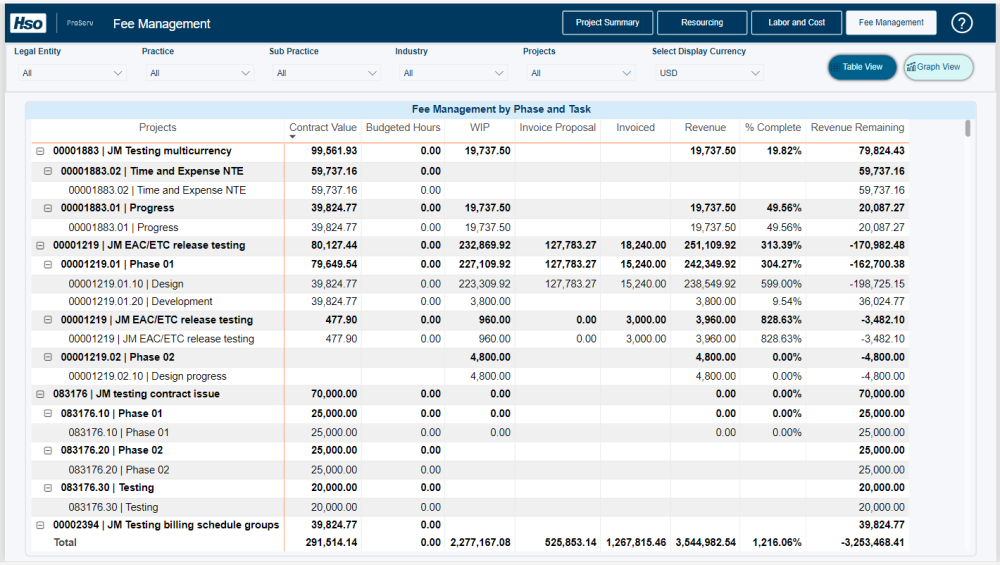Open the Legal Entity dropdown
The width and height of the screenshot is (1000, 565).
[70, 73]
